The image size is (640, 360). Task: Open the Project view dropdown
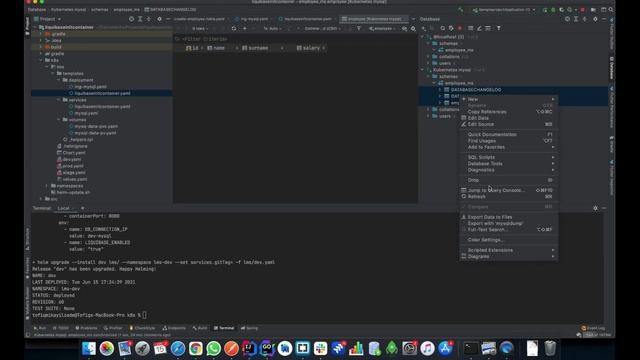[x=47, y=19]
